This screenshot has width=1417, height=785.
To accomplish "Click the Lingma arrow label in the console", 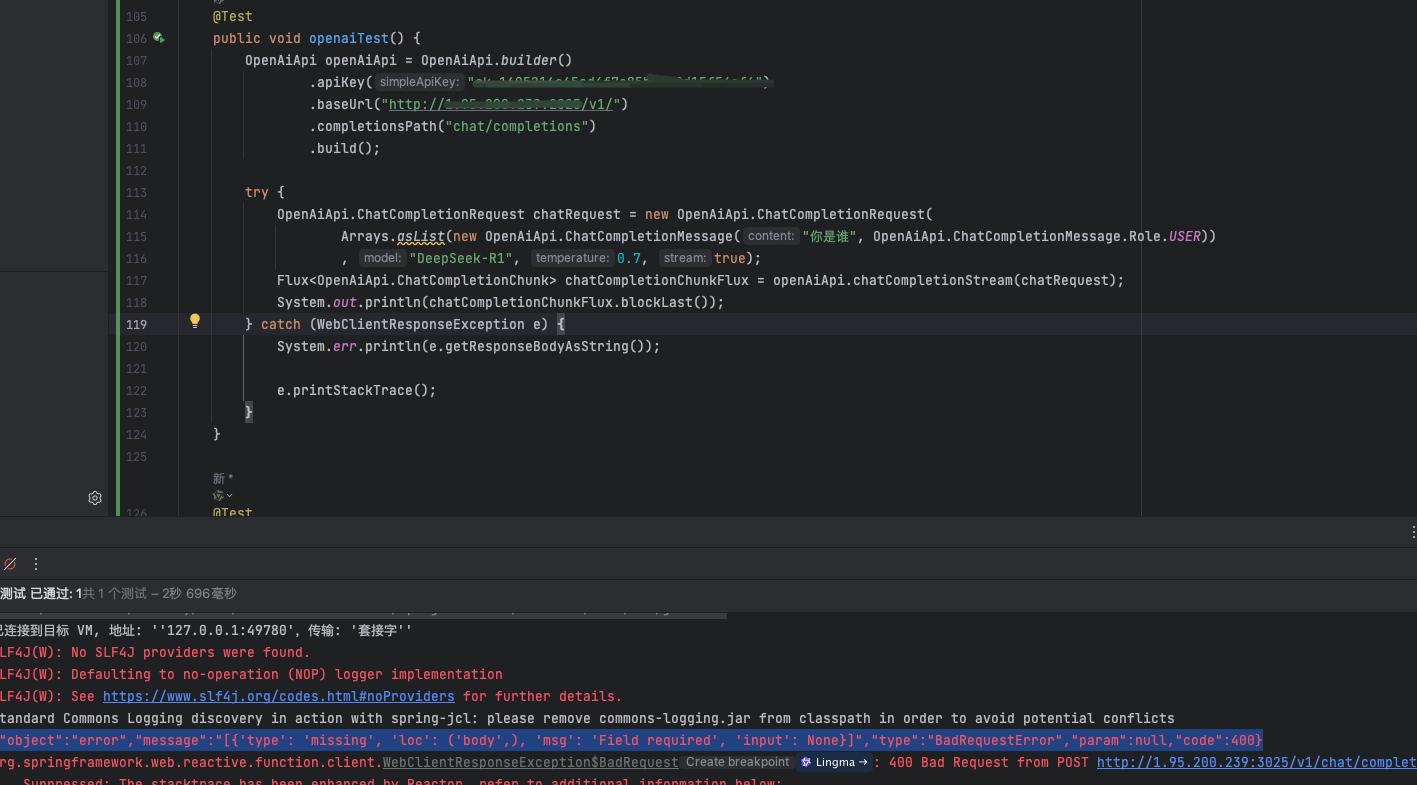I will [x=842, y=762].
